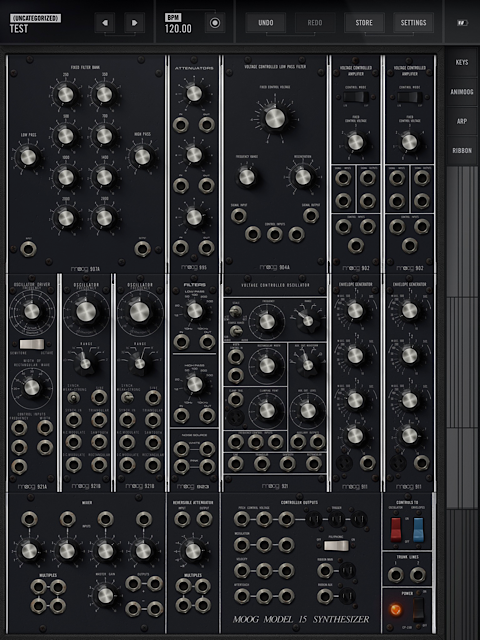Flip the Synch switch on right 921B
480x640 pixels.
pos(127,397)
